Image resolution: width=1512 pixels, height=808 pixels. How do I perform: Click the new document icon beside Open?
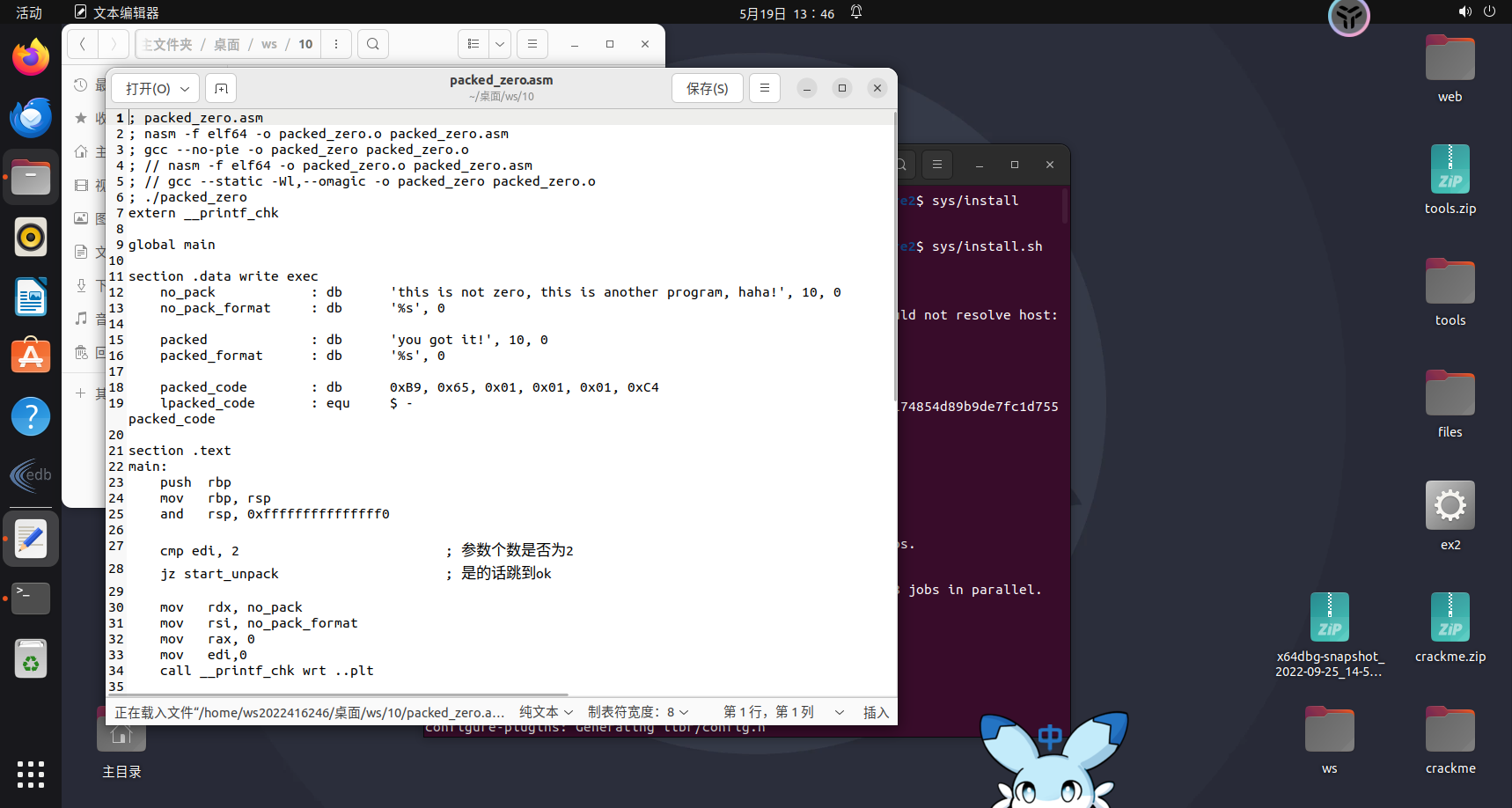coord(221,88)
